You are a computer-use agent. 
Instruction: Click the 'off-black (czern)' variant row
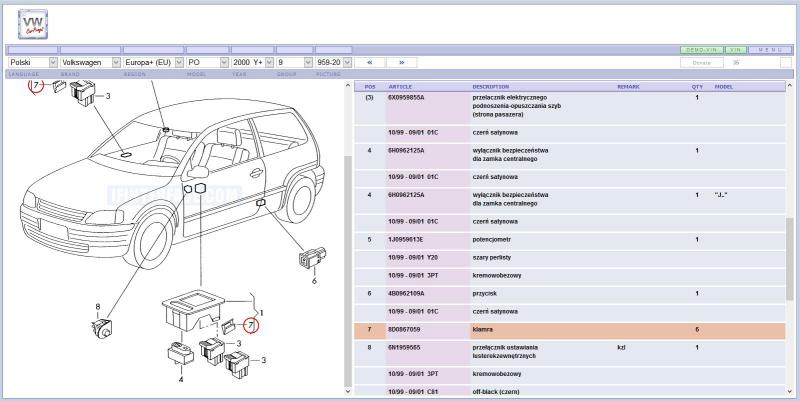(570, 391)
